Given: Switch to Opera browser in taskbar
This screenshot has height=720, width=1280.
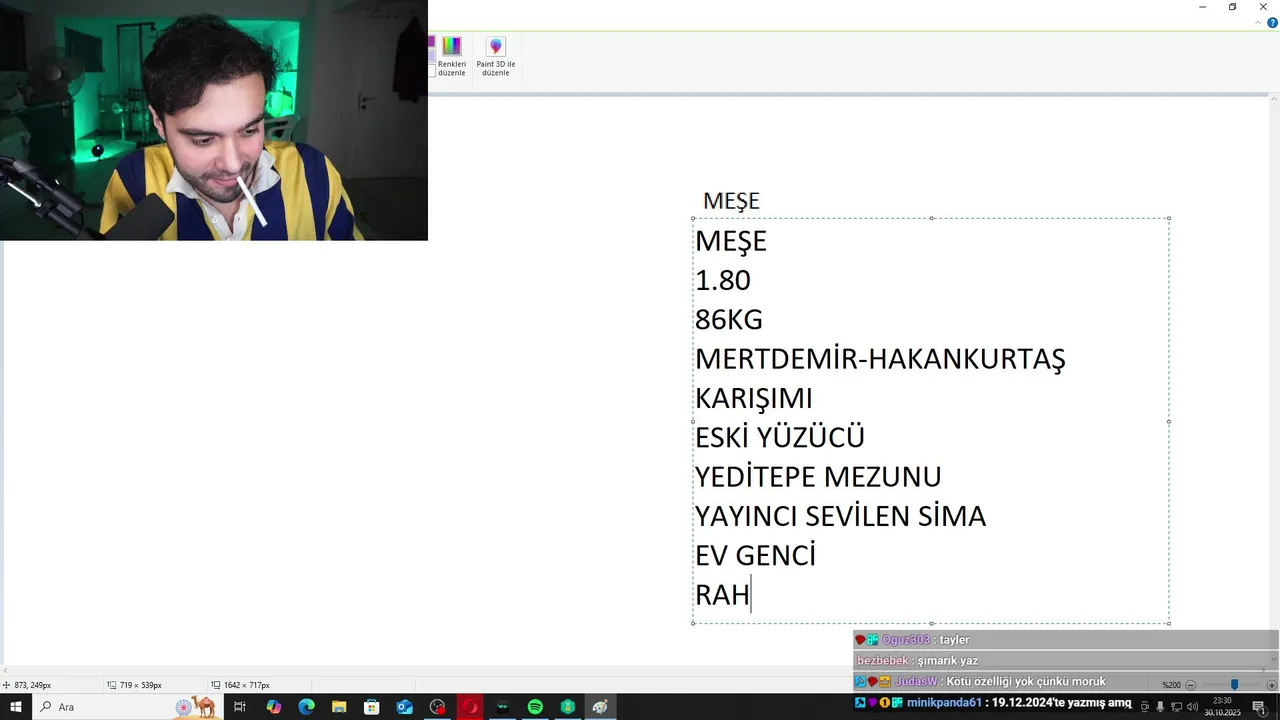Looking at the screenshot, I should (x=470, y=707).
